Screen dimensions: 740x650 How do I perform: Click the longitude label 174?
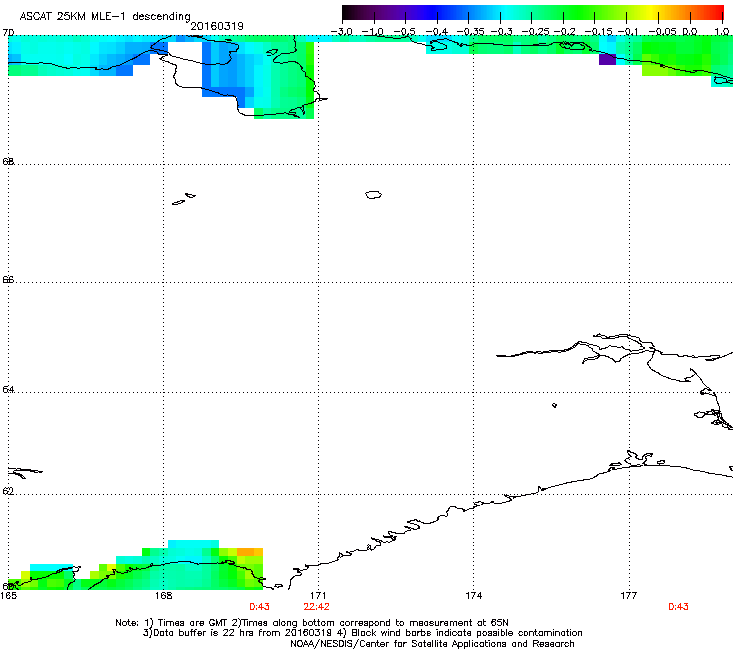point(473,596)
